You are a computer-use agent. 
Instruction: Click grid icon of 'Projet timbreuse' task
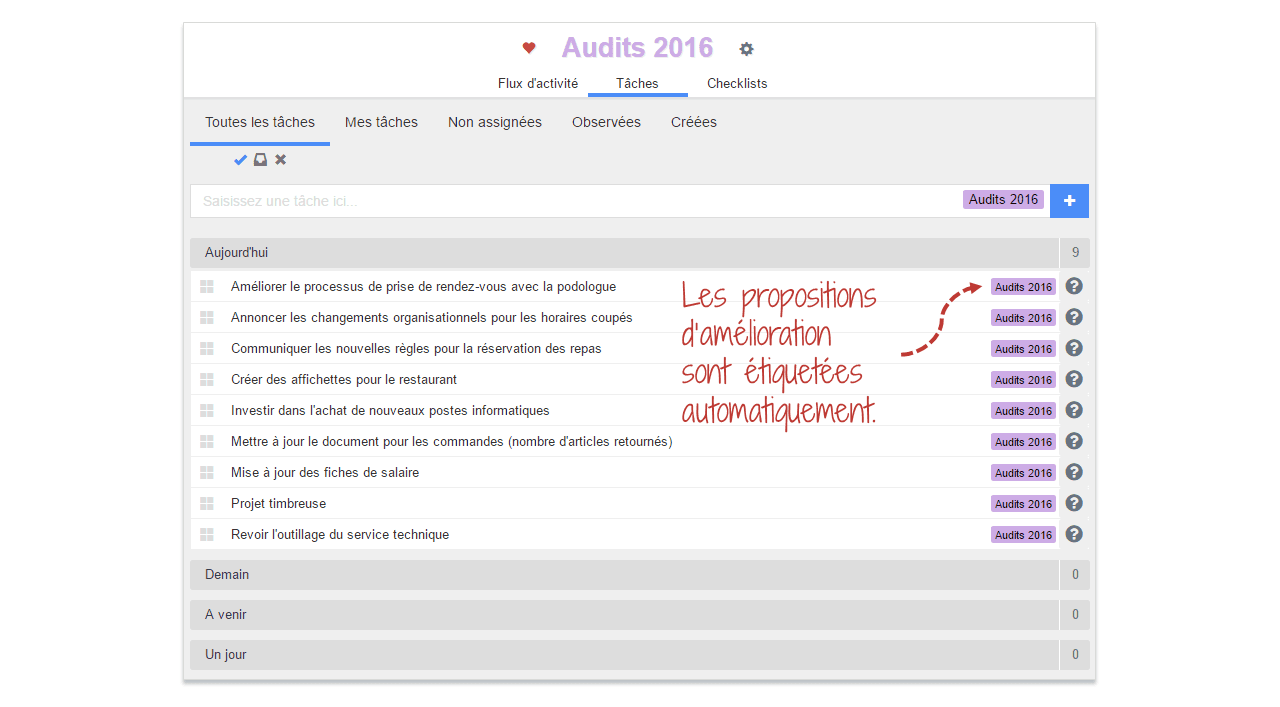(x=207, y=504)
